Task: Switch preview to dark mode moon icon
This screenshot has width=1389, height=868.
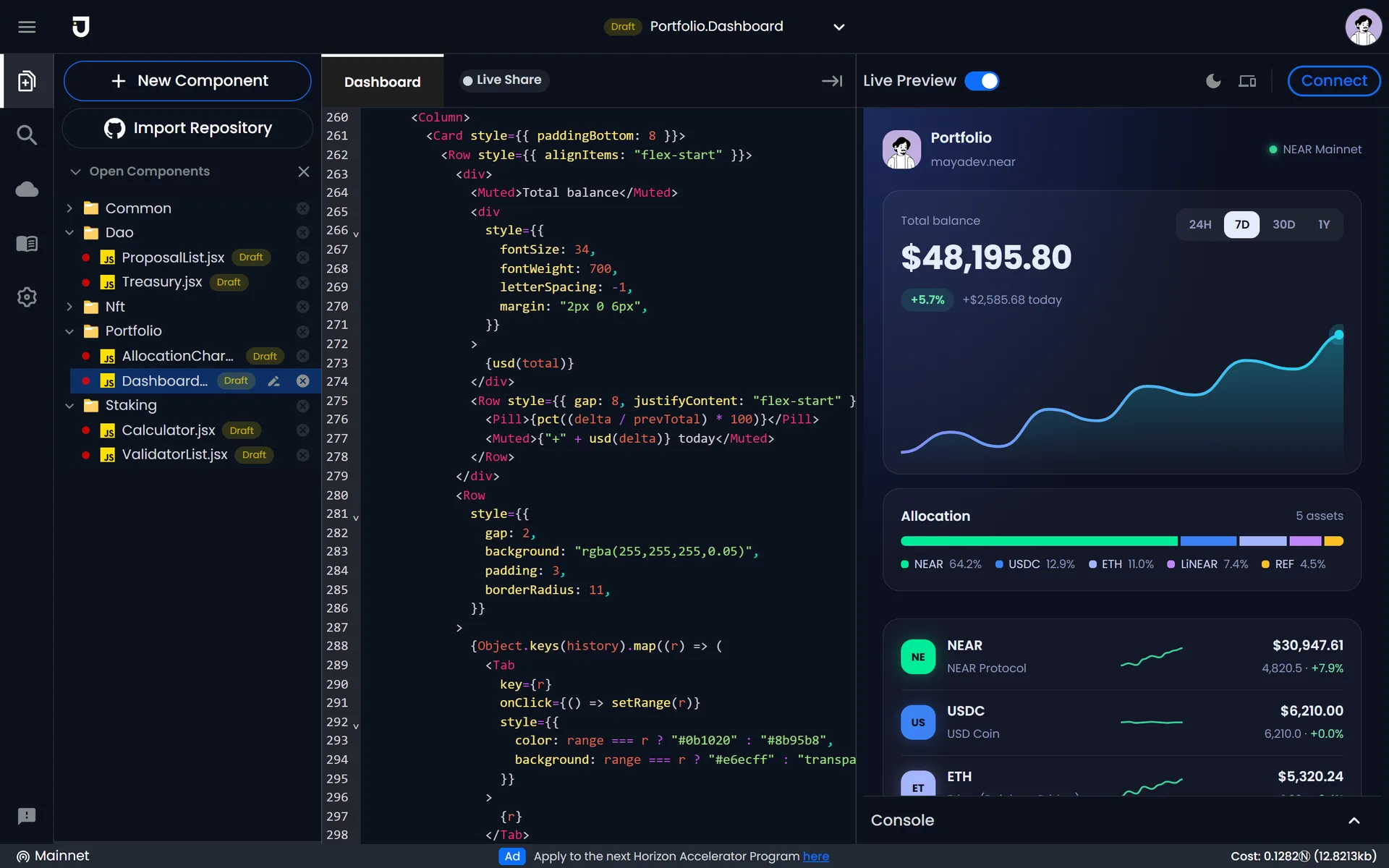Action: tap(1213, 81)
